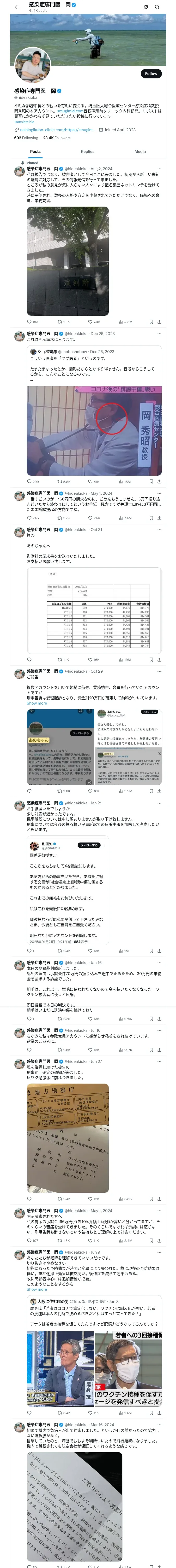Image resolution: width=176 pixels, height=1568 pixels.
Task: Switch to the Media tab
Action: point(140,152)
